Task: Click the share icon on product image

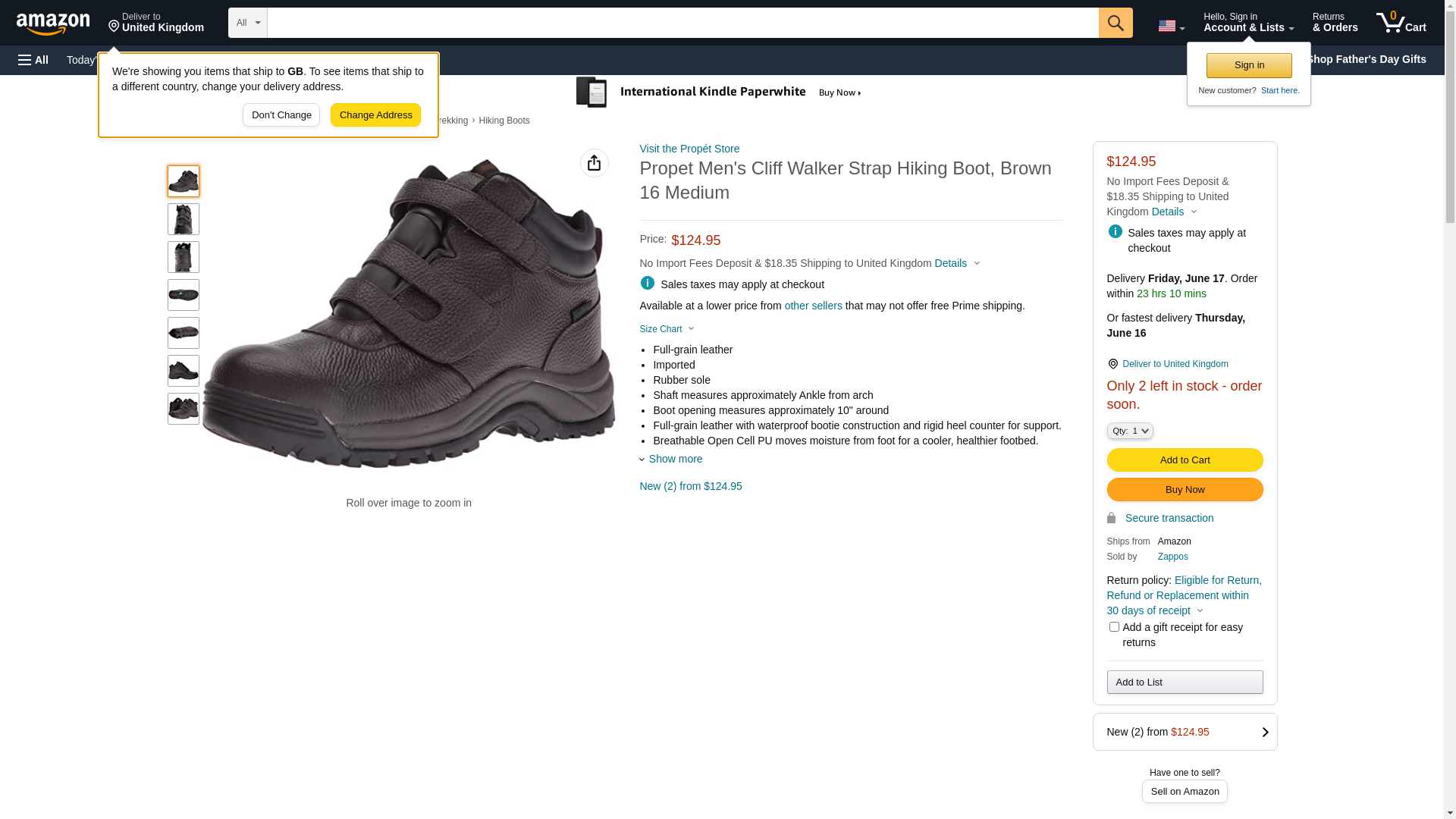Action: coord(594,163)
